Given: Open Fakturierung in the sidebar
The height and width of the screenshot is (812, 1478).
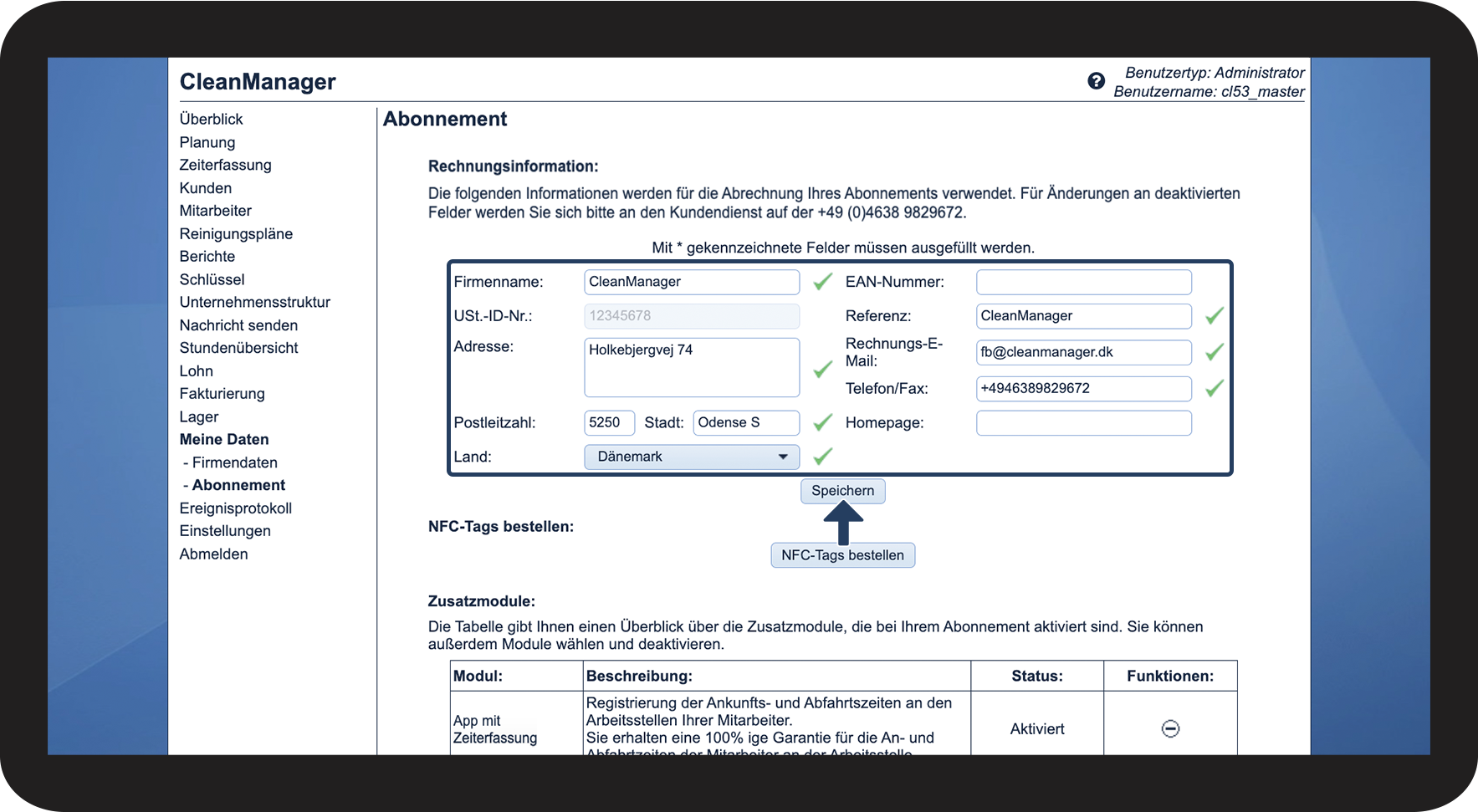Looking at the screenshot, I should coord(222,394).
